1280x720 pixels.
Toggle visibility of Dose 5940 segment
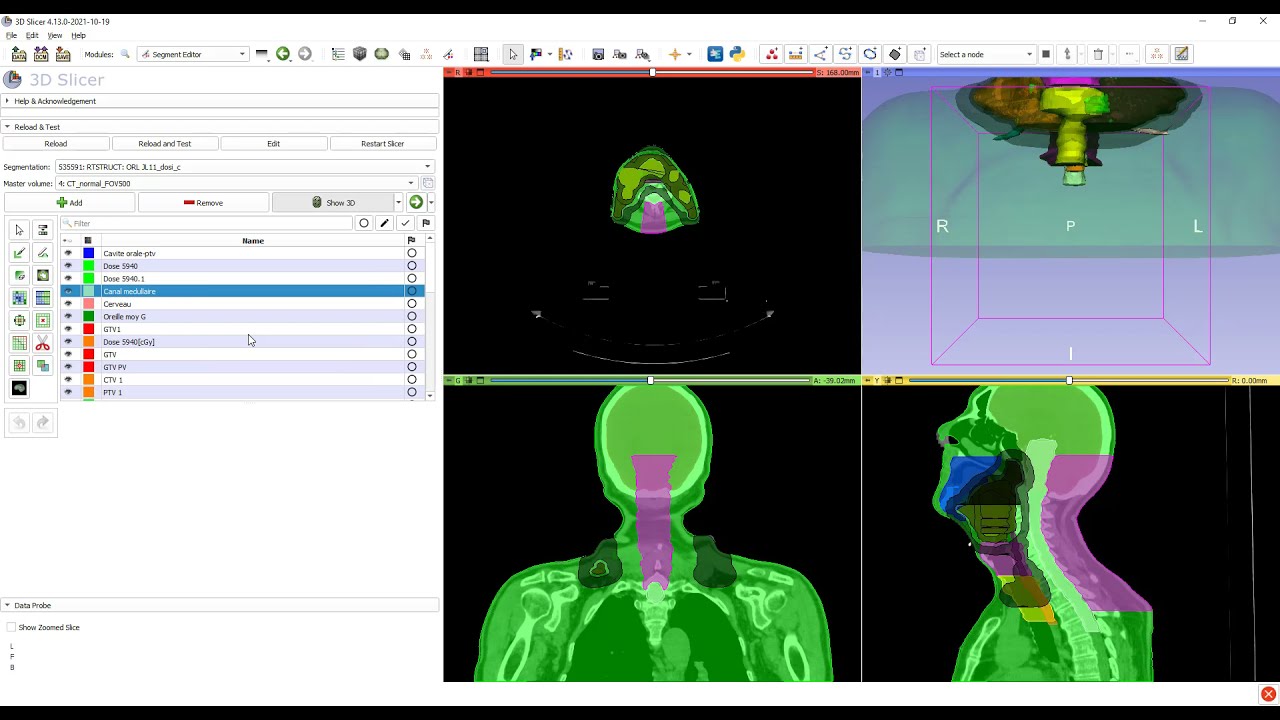click(68, 266)
